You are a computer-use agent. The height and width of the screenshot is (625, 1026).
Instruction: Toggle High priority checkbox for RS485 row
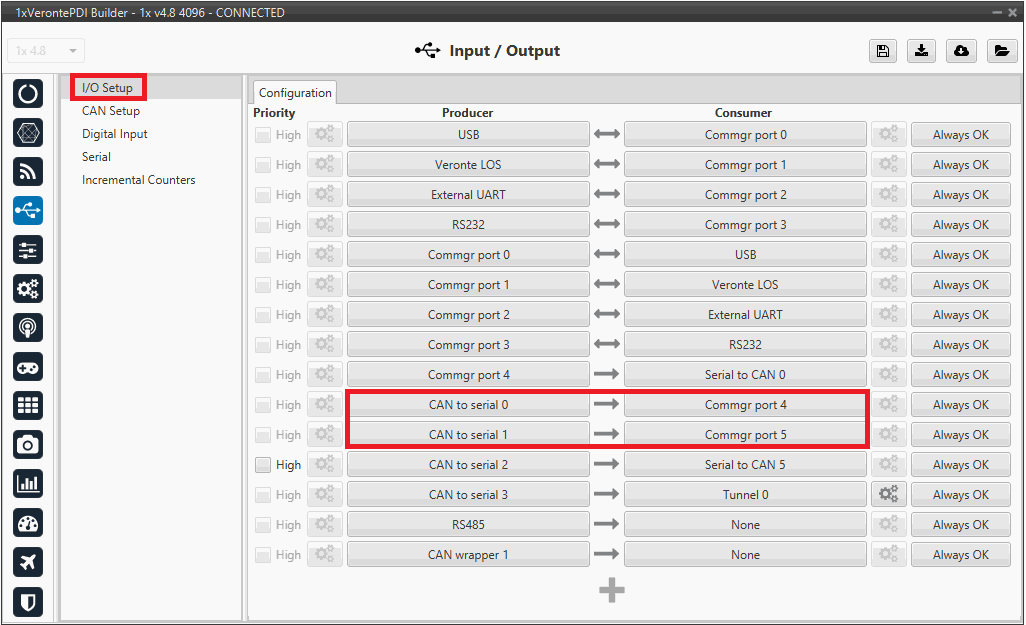[263, 525]
